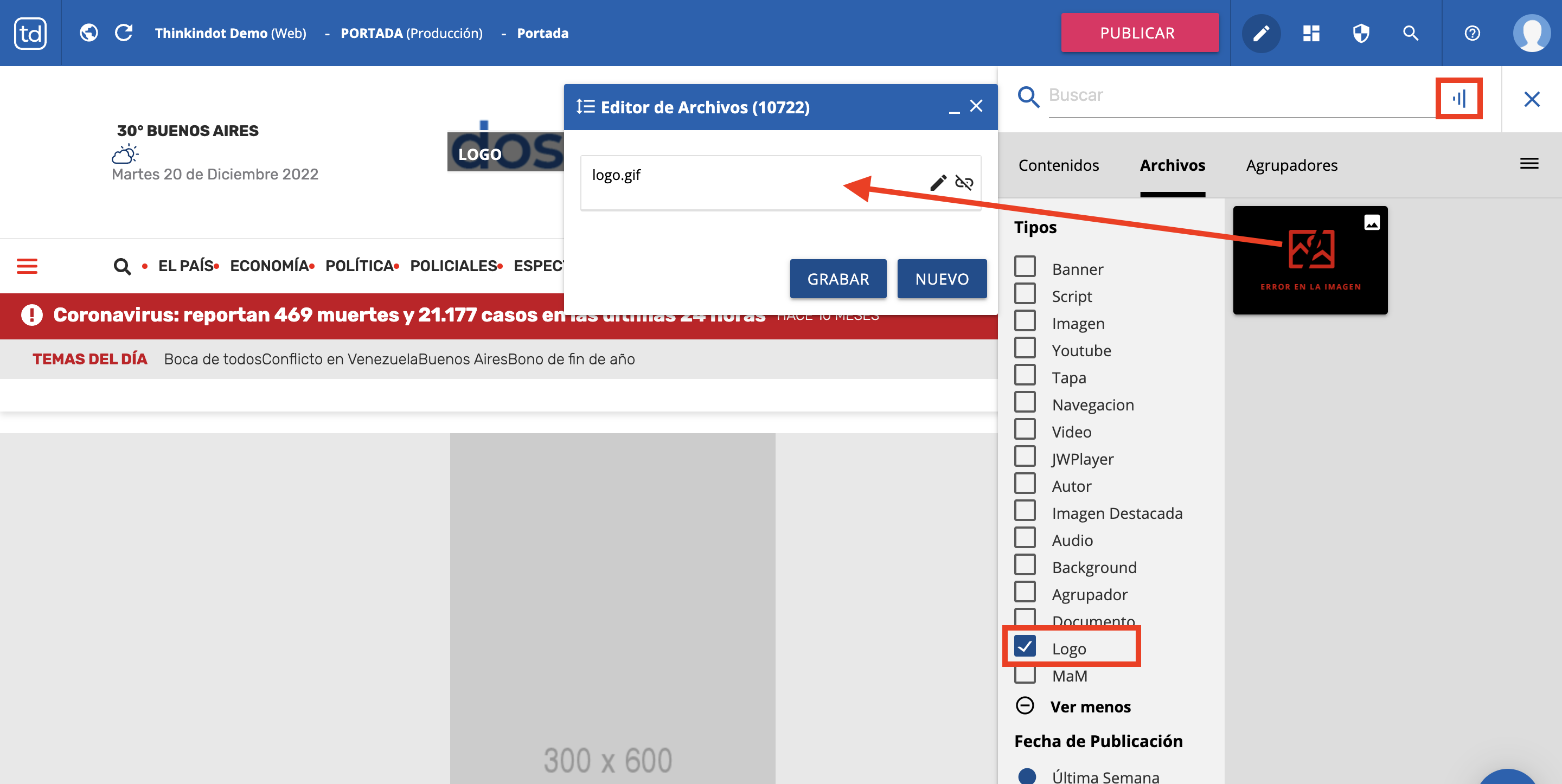This screenshot has height=784, width=1562.
Task: Activate the pencil edit mode icon
Action: pyautogui.click(x=1261, y=33)
